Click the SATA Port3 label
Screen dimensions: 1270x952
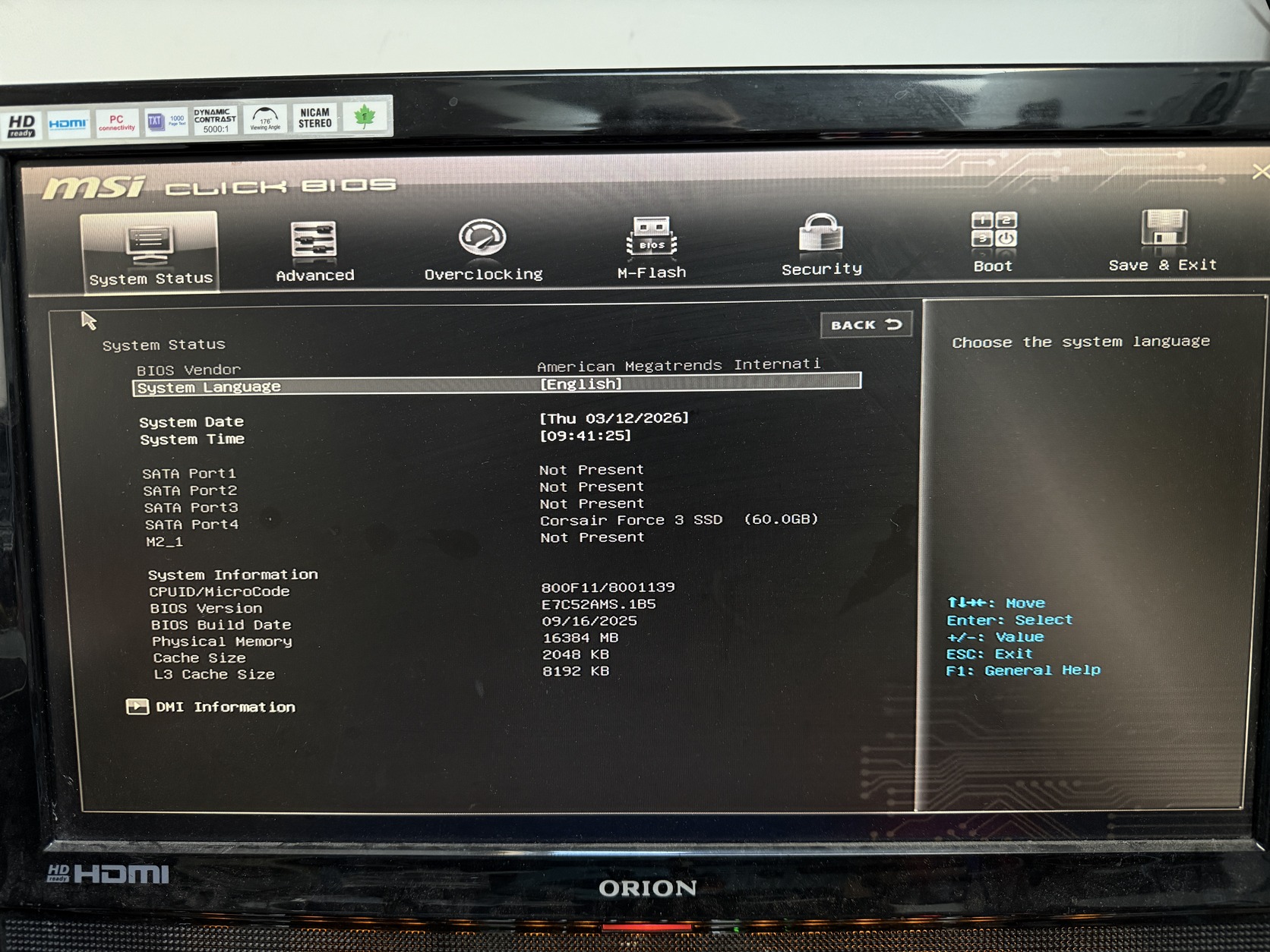pyautogui.click(x=191, y=508)
